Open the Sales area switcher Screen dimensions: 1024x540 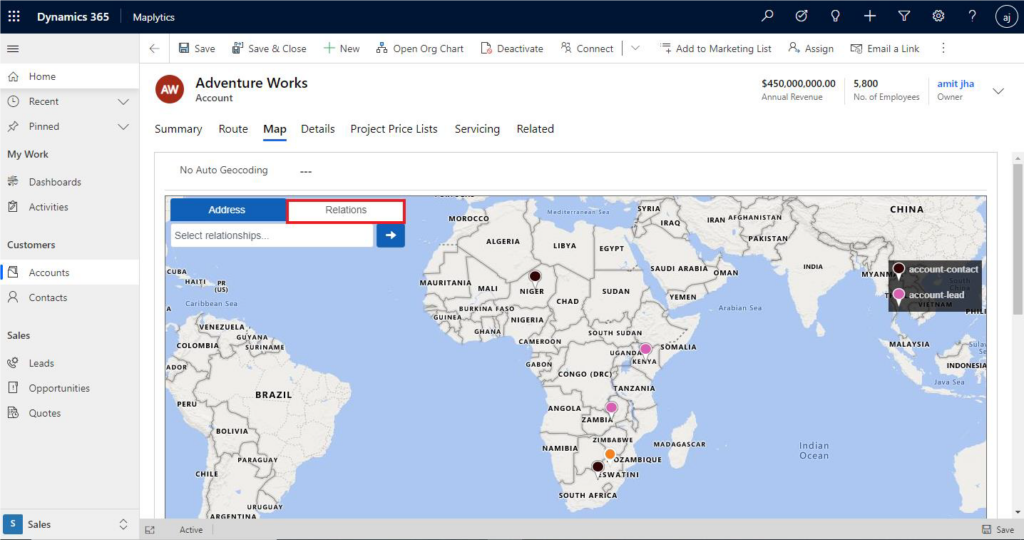tap(69, 524)
